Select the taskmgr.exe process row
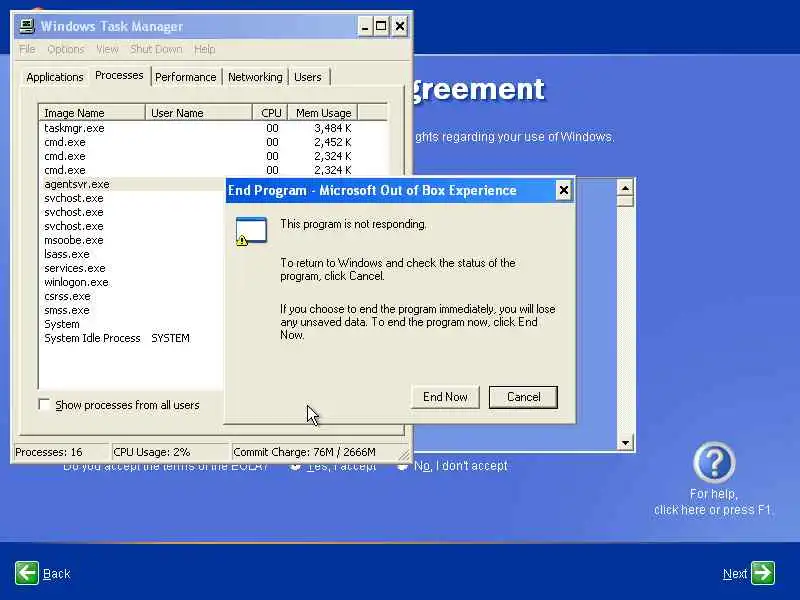Image resolution: width=800 pixels, height=600 pixels. pyautogui.click(x=213, y=128)
